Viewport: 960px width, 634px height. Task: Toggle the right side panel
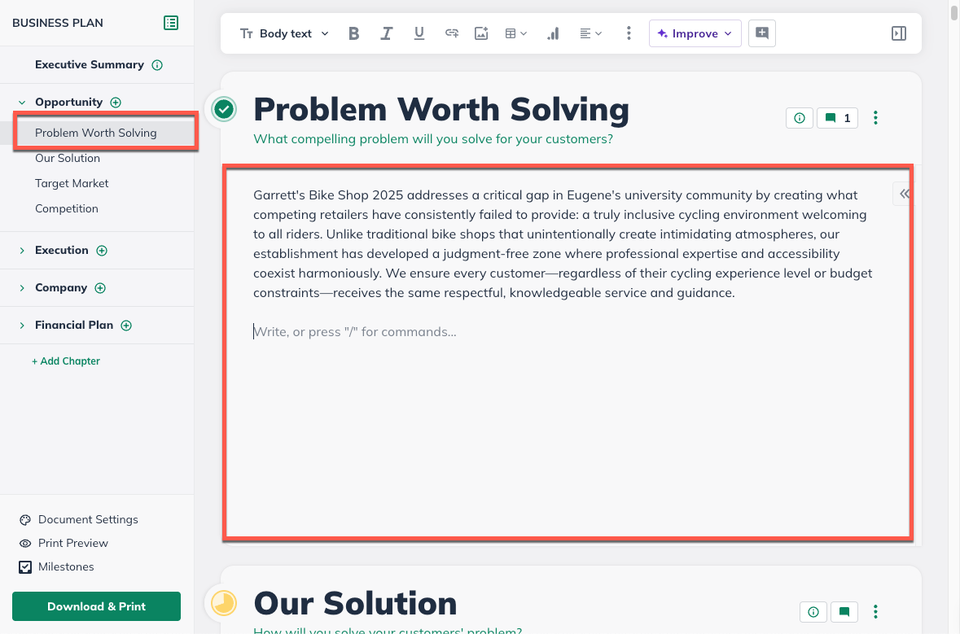click(x=899, y=34)
